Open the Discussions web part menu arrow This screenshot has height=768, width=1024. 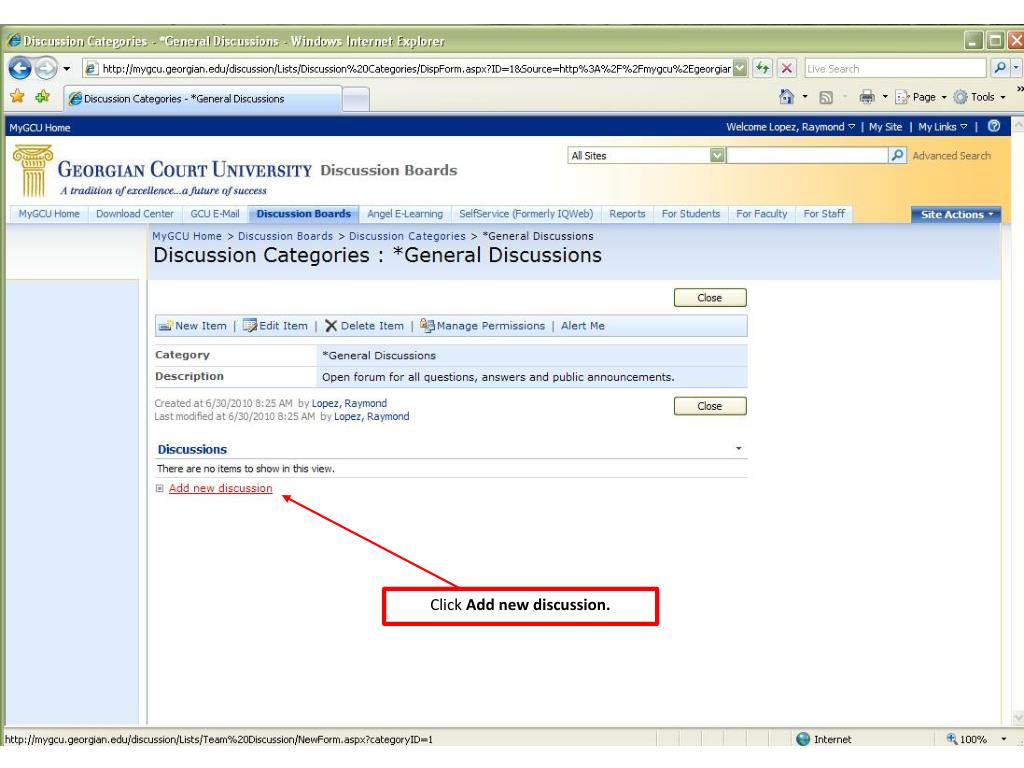pos(739,449)
